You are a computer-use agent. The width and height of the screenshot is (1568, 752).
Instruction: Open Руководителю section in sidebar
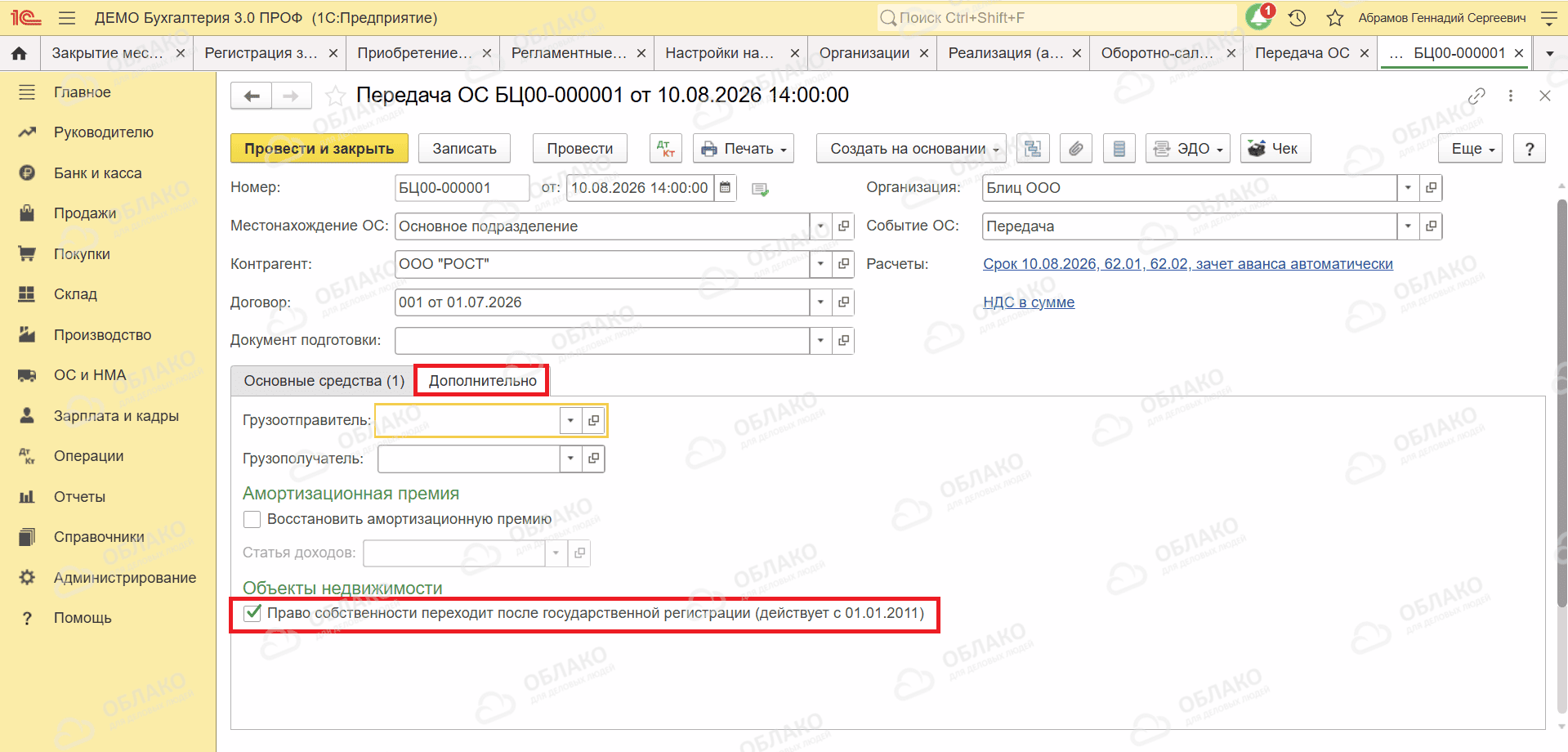click(104, 132)
